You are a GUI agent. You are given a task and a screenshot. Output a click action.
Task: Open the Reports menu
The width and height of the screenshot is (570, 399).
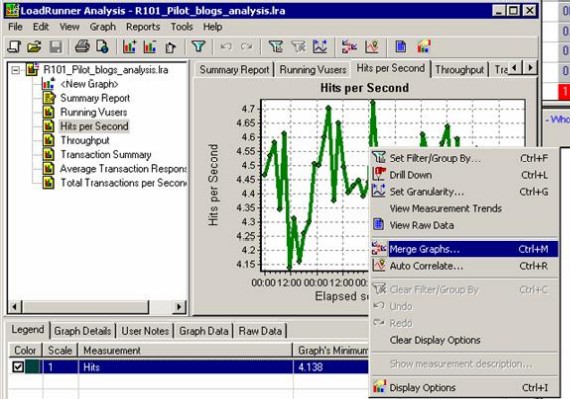click(x=143, y=27)
